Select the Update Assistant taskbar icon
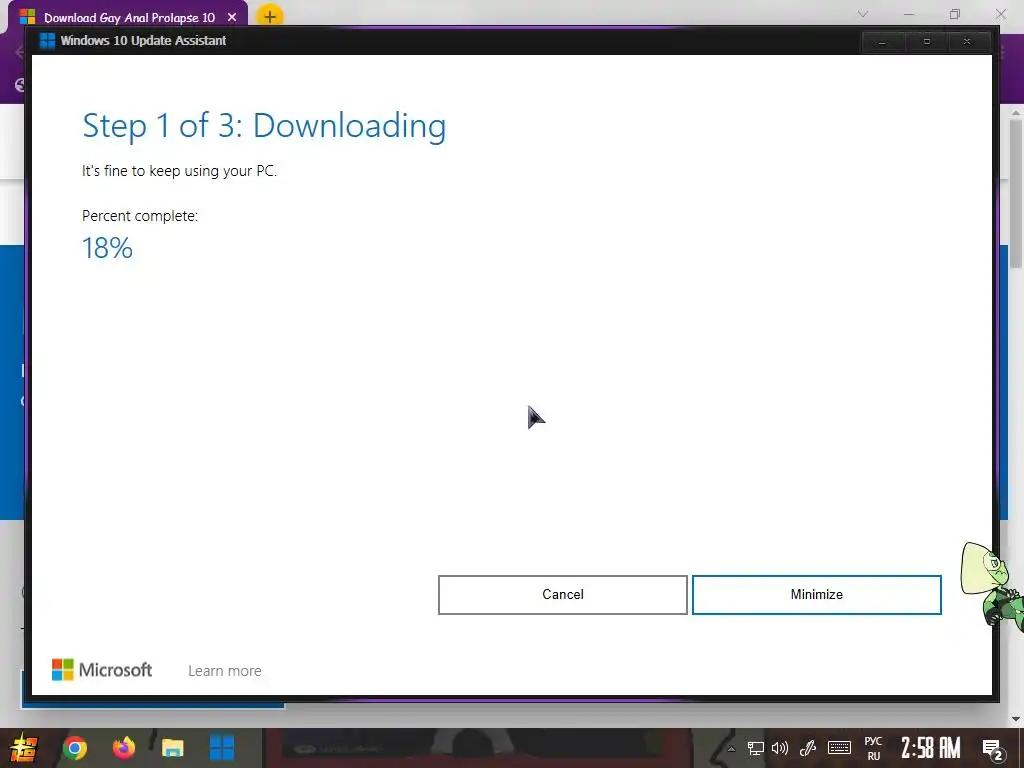The width and height of the screenshot is (1024, 768). pos(222,748)
